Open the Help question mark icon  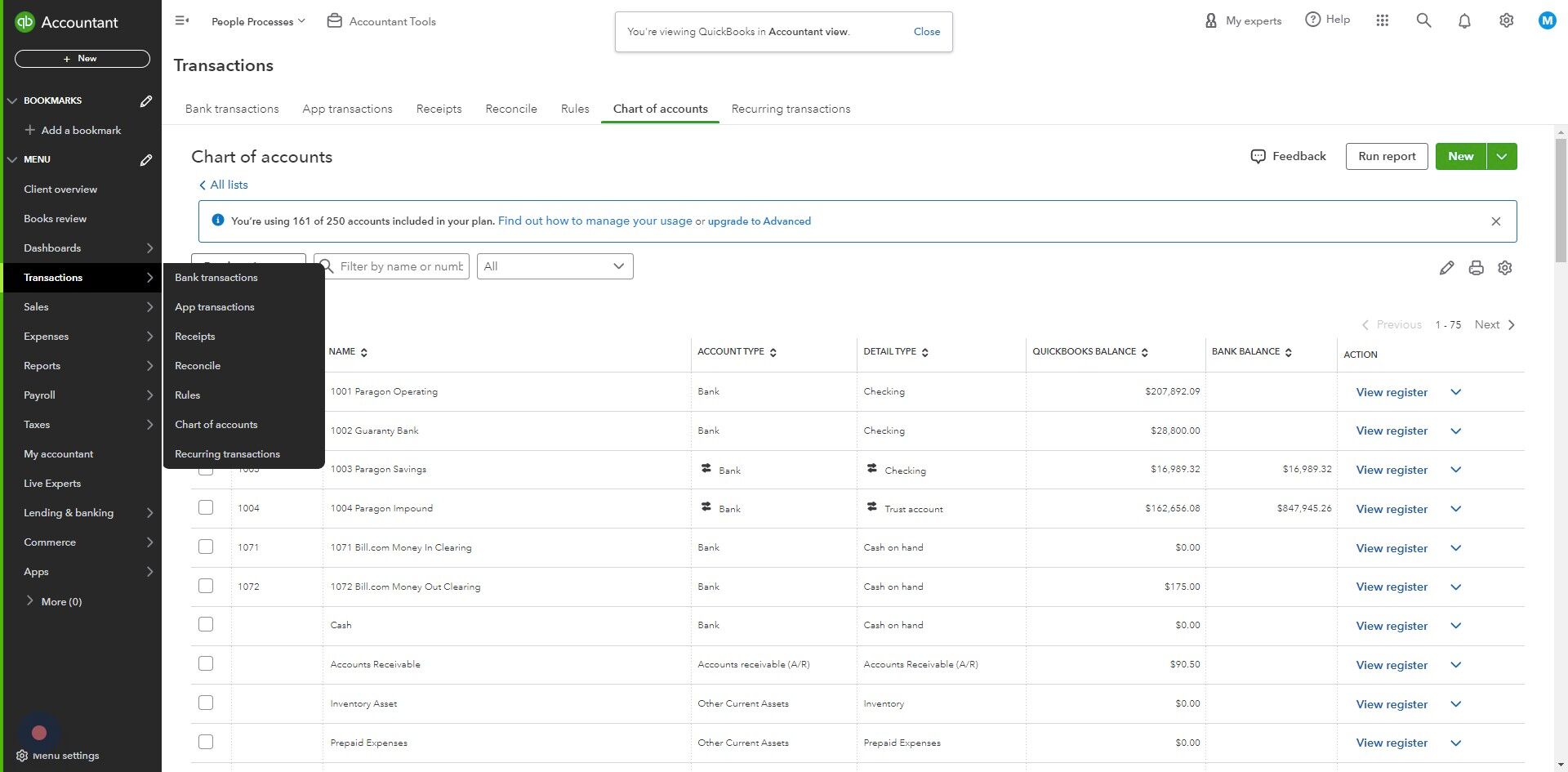click(x=1312, y=20)
